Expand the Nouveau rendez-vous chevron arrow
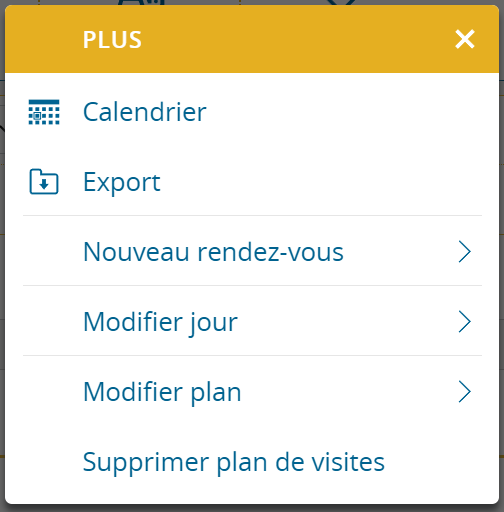Image resolution: width=504 pixels, height=512 pixels. 464,252
